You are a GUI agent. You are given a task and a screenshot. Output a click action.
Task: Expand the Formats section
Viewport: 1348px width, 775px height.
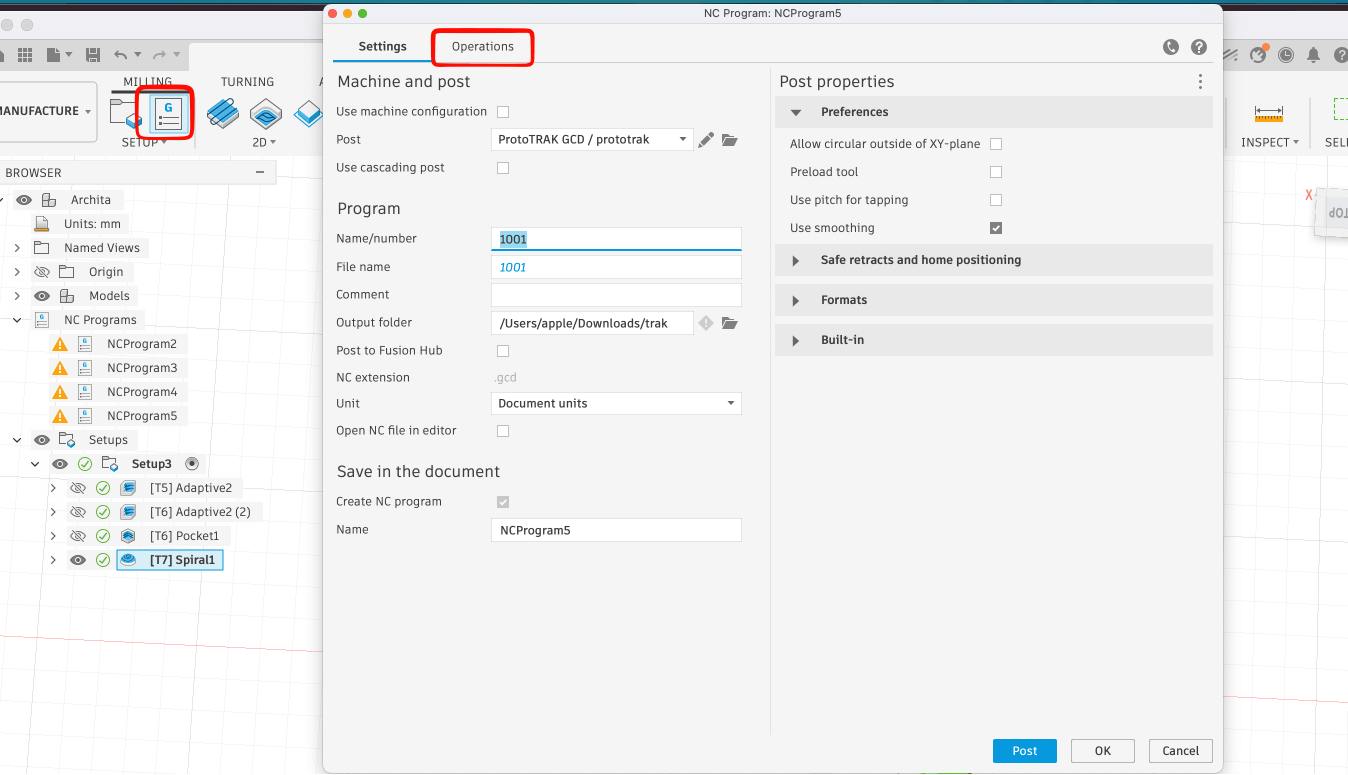796,301
